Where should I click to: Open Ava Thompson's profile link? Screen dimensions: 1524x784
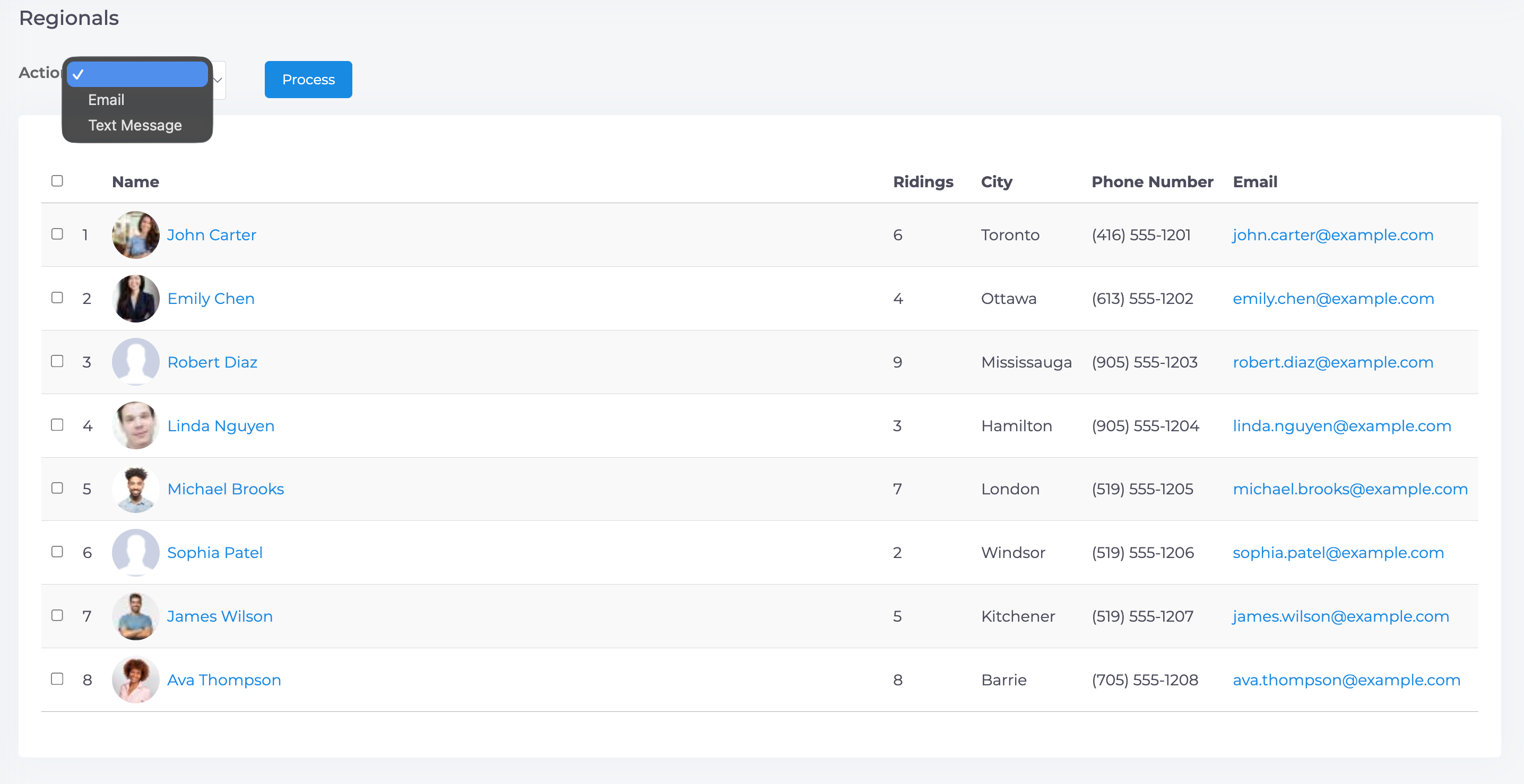223,680
